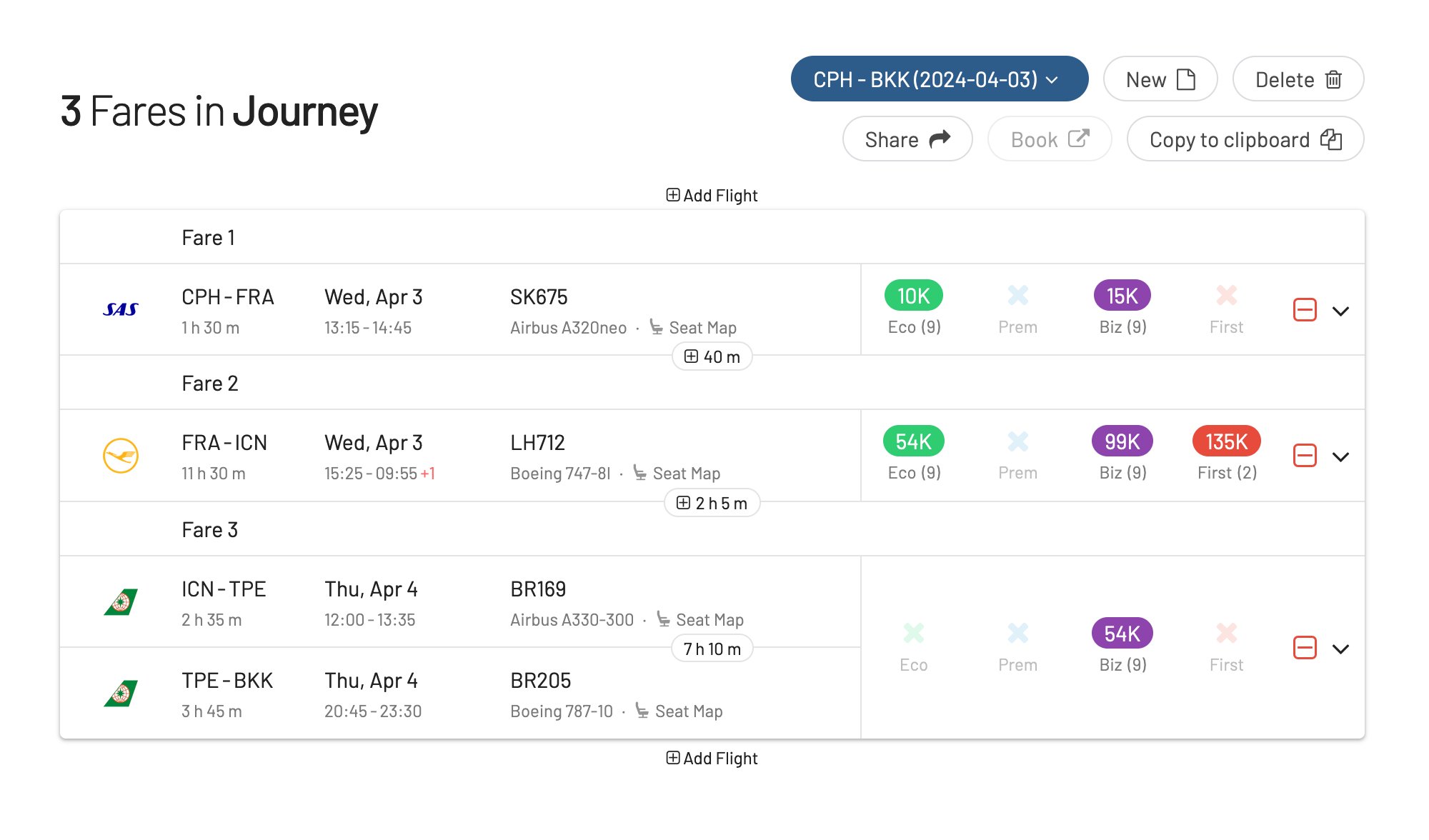
Task: Open the Seat Map for flight LH712
Action: click(687, 473)
